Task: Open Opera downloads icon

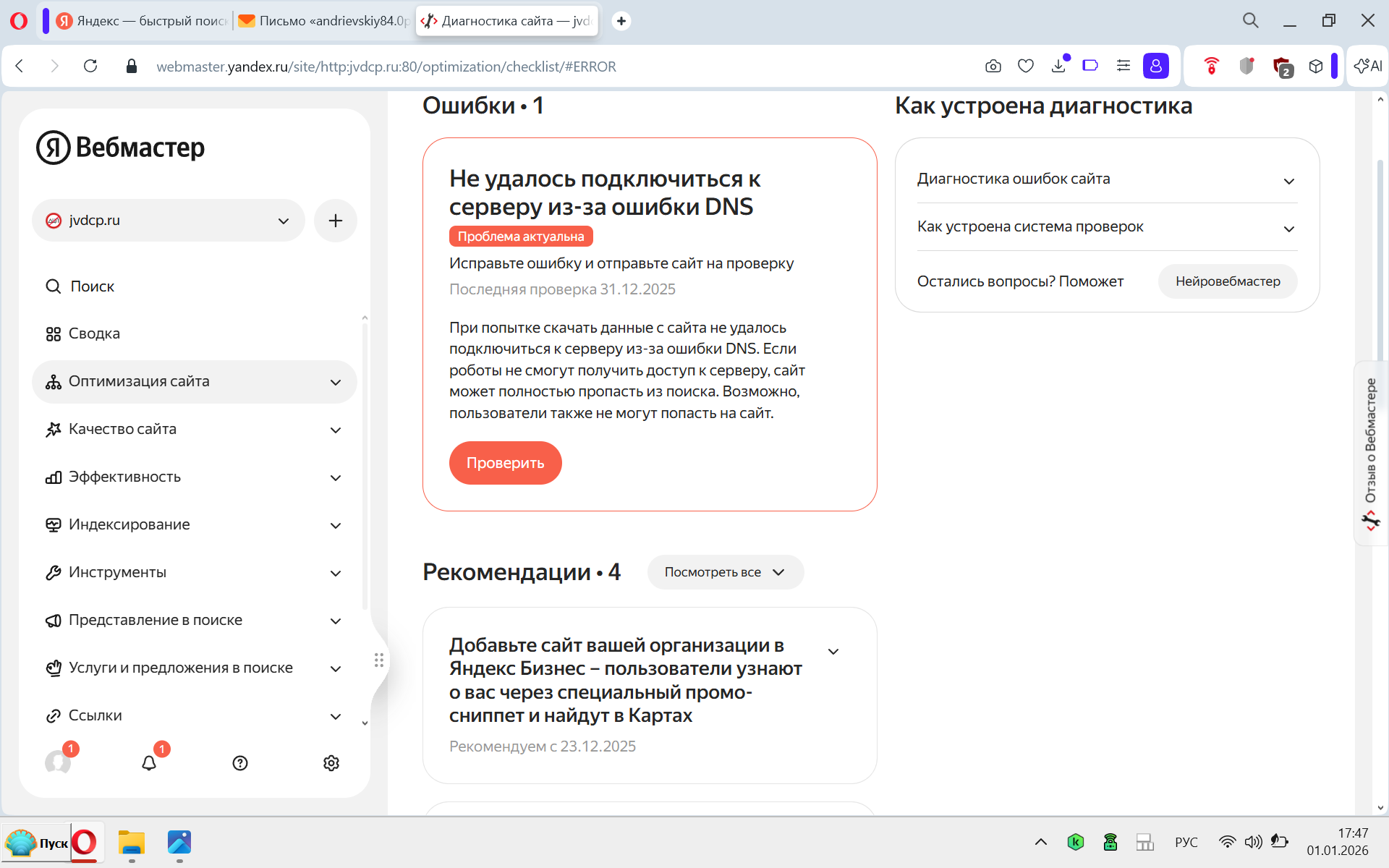Action: point(1059,67)
